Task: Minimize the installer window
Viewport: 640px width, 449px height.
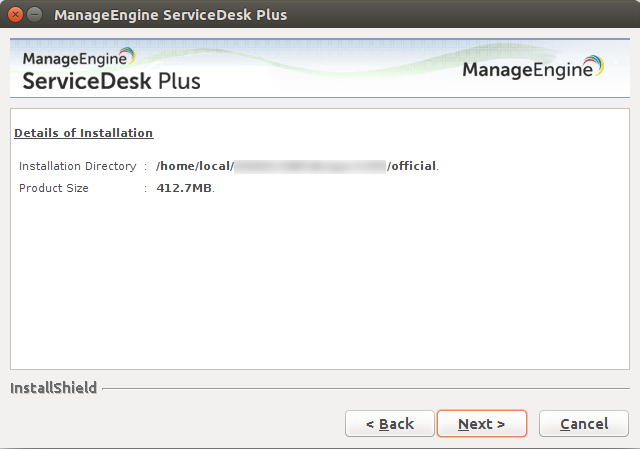Action: pos(35,16)
